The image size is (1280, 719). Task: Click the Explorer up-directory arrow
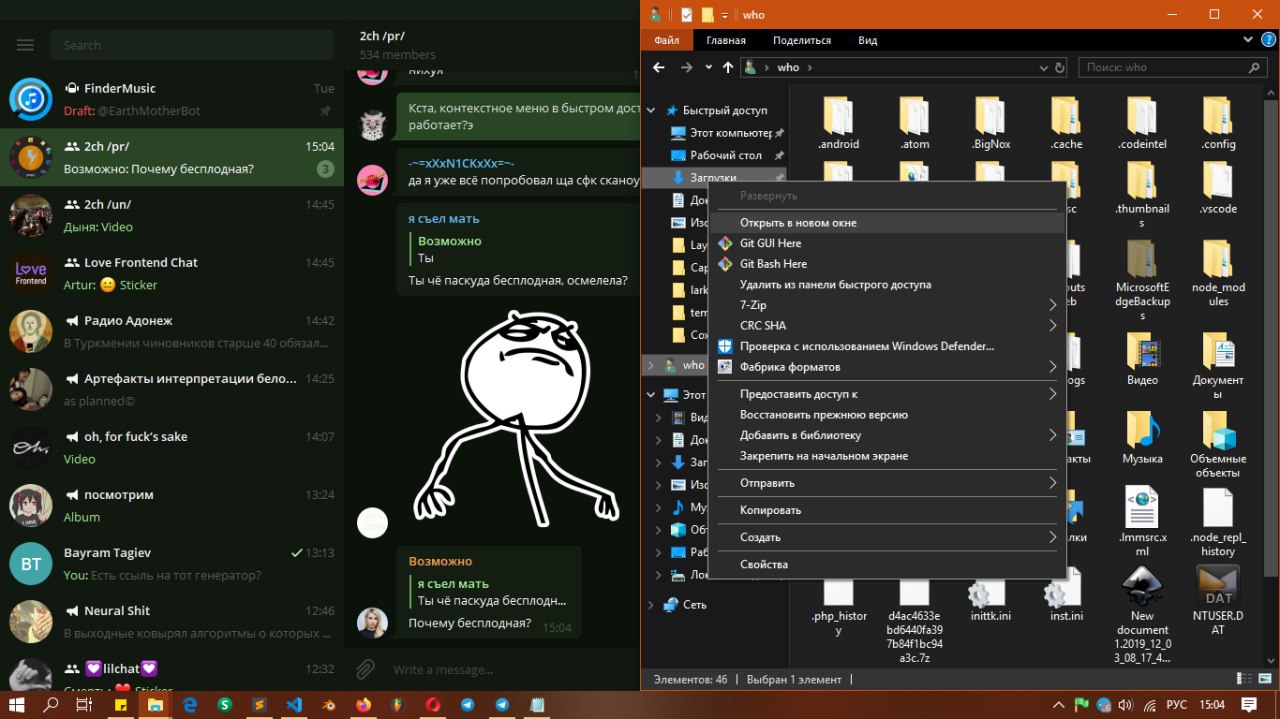(727, 67)
